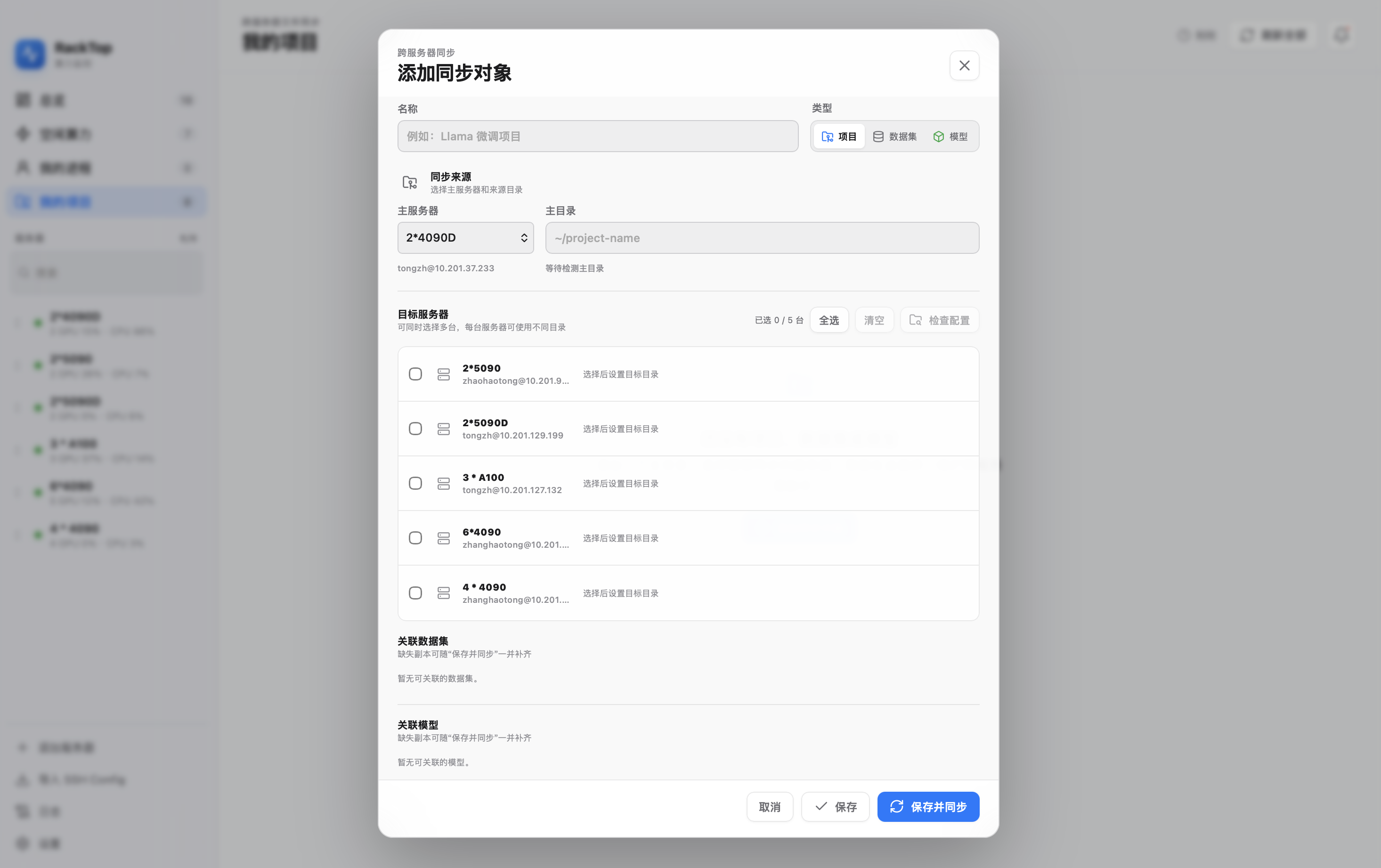Click the tongzh@10.201.37.233 host text
The height and width of the screenshot is (868, 1381).
[446, 268]
